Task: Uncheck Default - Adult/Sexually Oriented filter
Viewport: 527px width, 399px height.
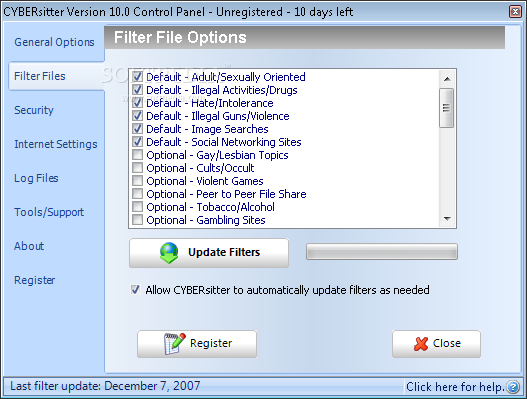Action: point(137,77)
